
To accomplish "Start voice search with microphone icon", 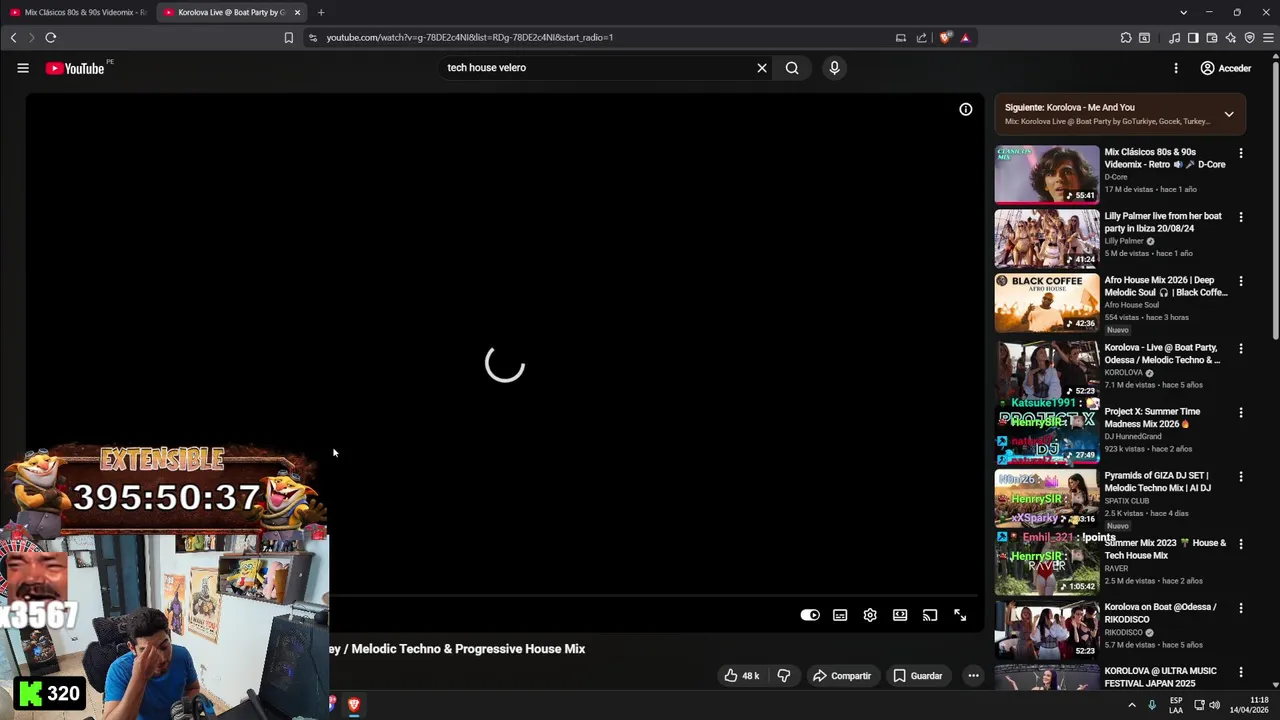I will click(834, 68).
